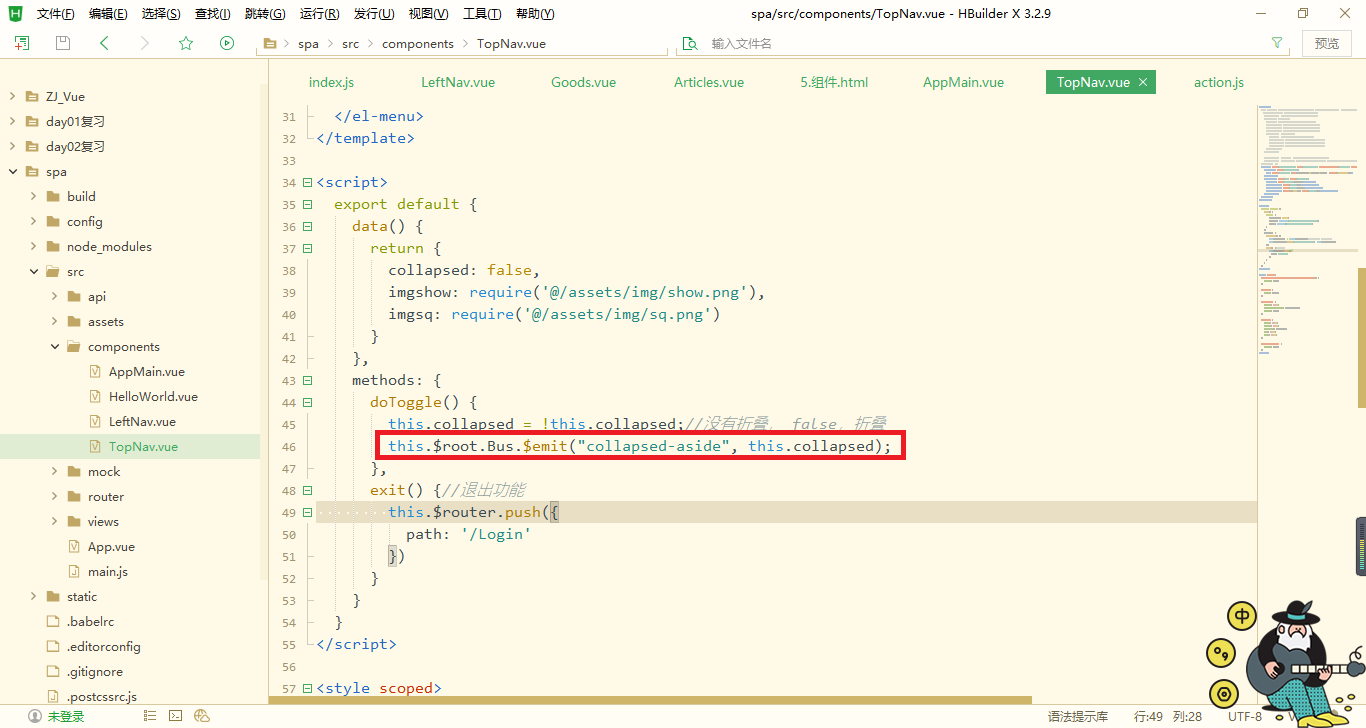Bookmark with the star icon
Image resolution: width=1366 pixels, height=728 pixels.
[186, 43]
